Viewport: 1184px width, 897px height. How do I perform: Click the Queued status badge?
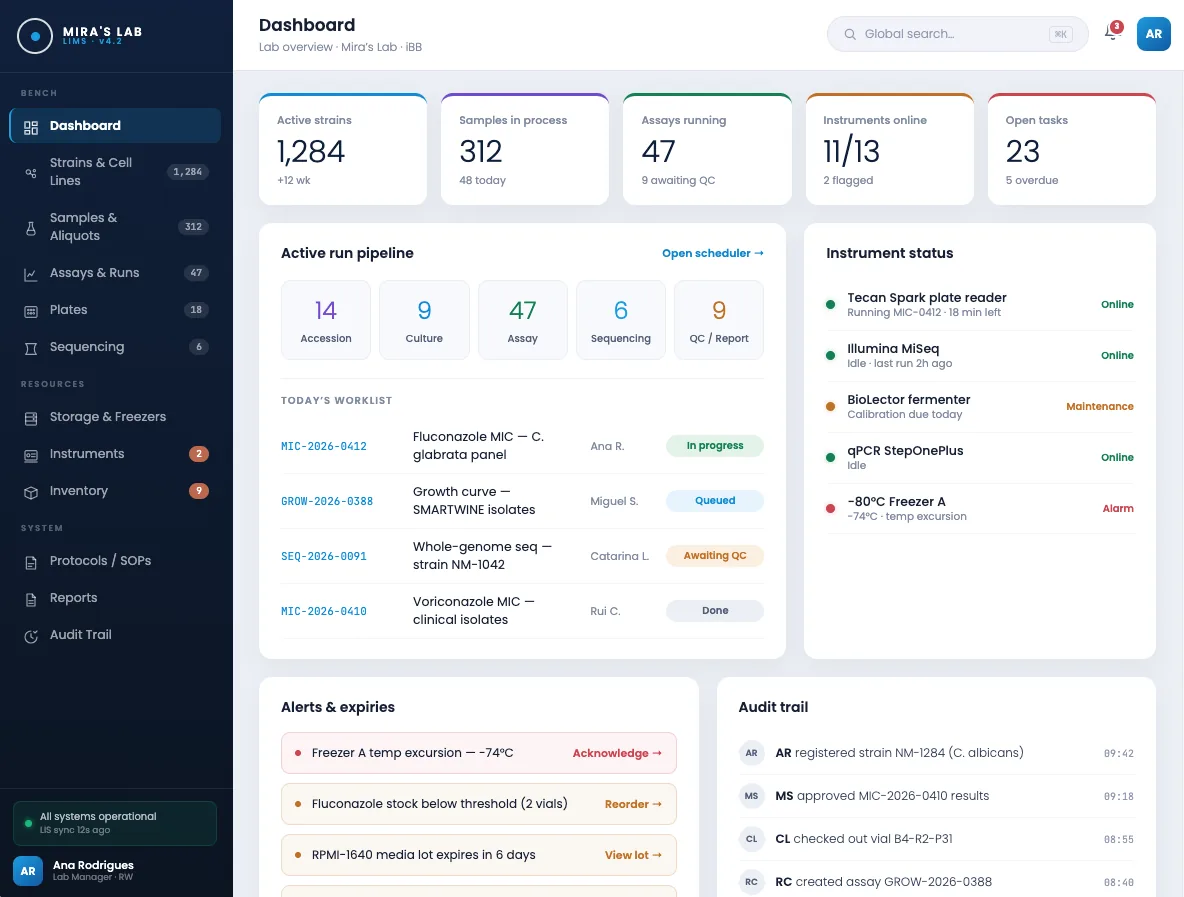click(715, 501)
